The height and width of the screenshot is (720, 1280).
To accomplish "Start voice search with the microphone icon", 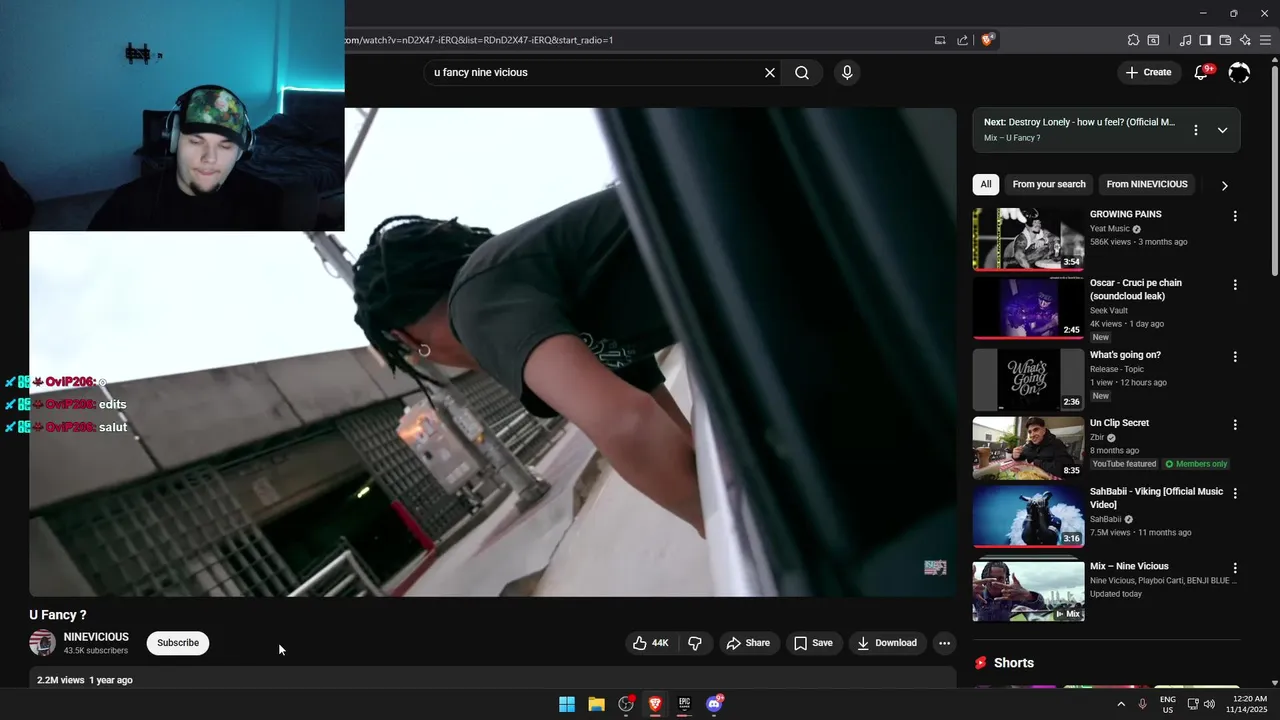I will pos(847,72).
